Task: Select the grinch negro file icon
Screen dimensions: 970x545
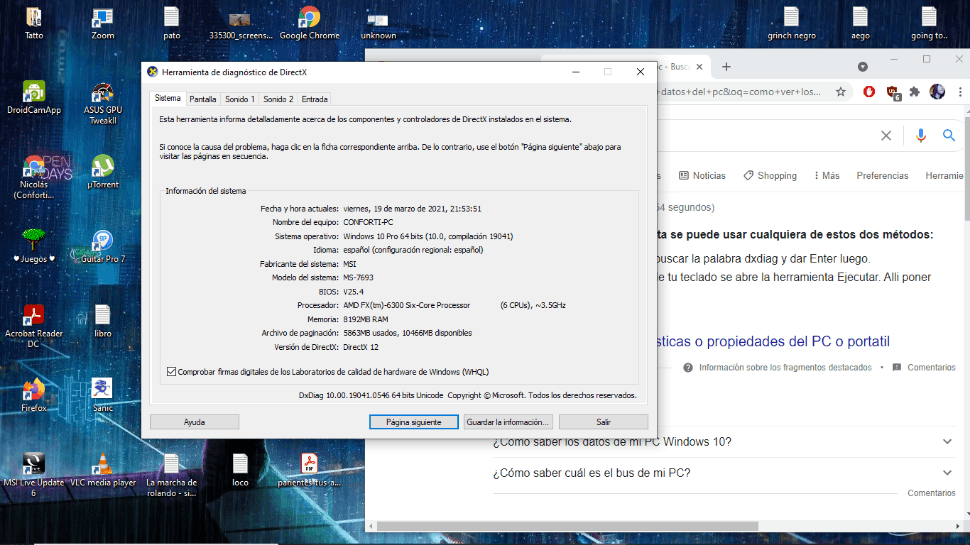Action: (791, 23)
